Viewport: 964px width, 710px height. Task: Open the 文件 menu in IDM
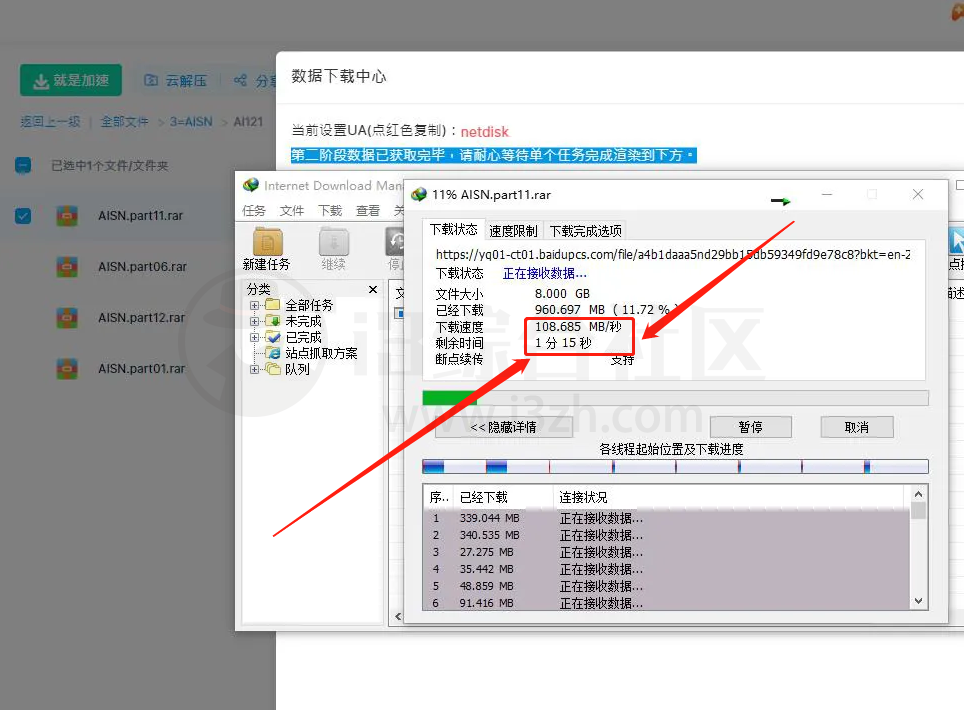click(292, 211)
